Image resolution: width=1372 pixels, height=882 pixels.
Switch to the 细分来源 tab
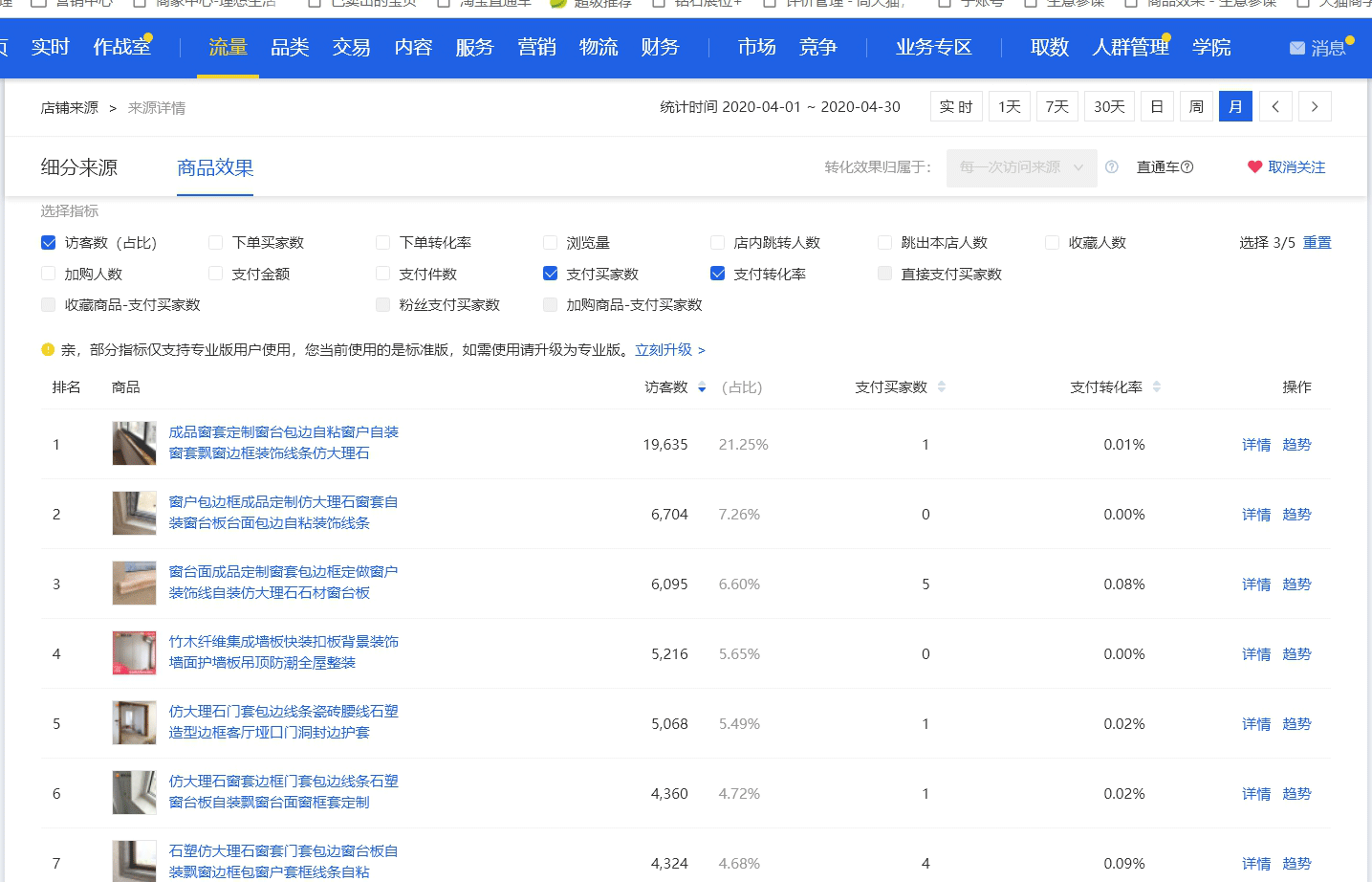pyautogui.click(x=79, y=167)
